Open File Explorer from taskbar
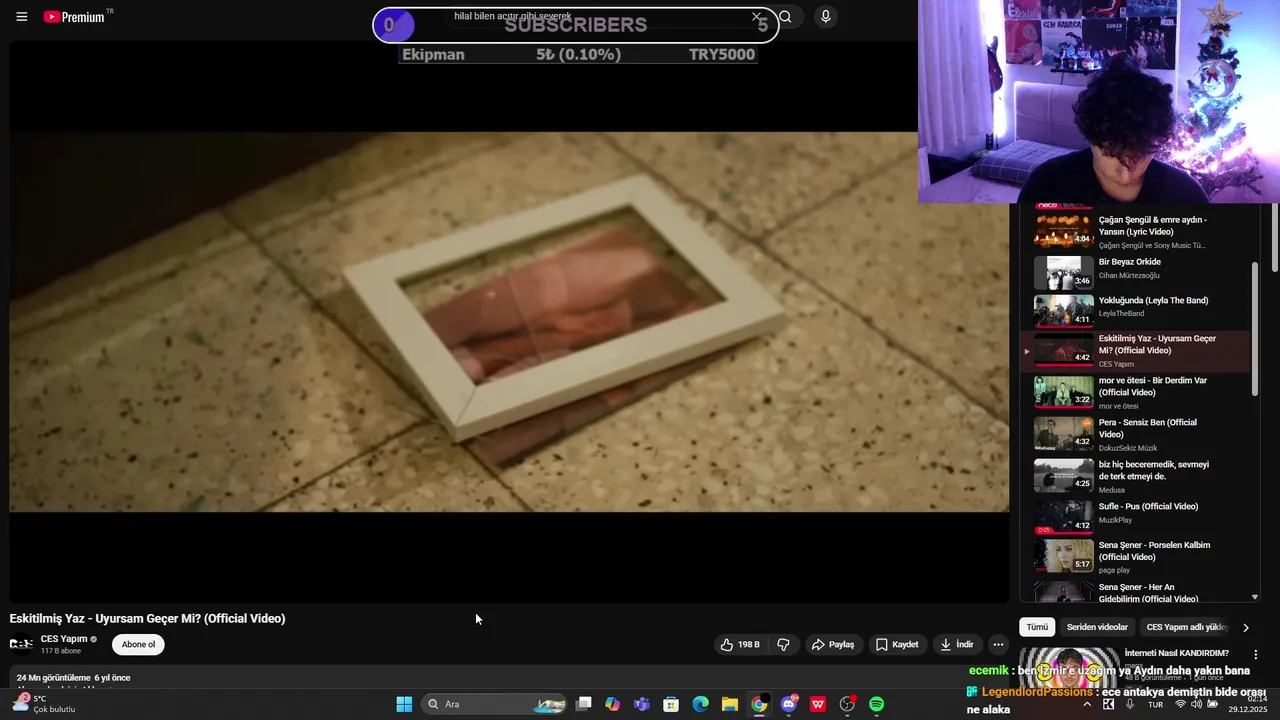 coord(730,704)
